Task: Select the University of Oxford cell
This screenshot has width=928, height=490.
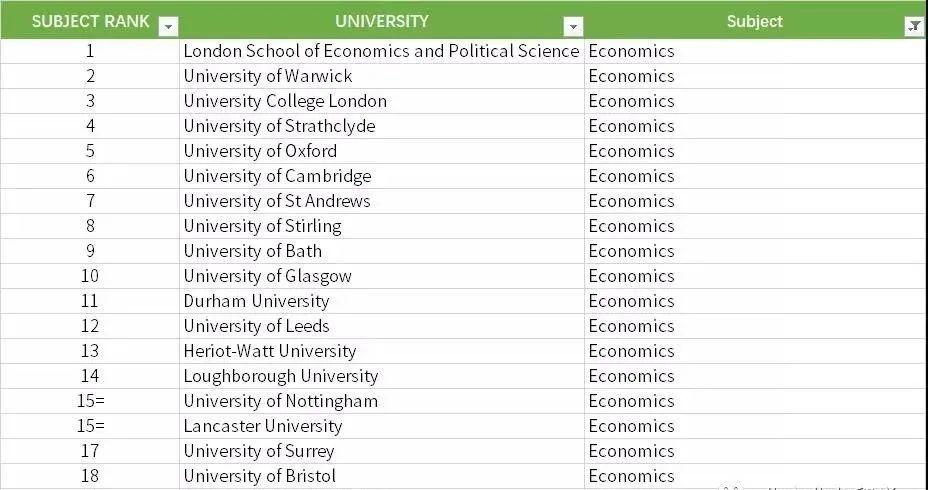Action: click(x=382, y=151)
